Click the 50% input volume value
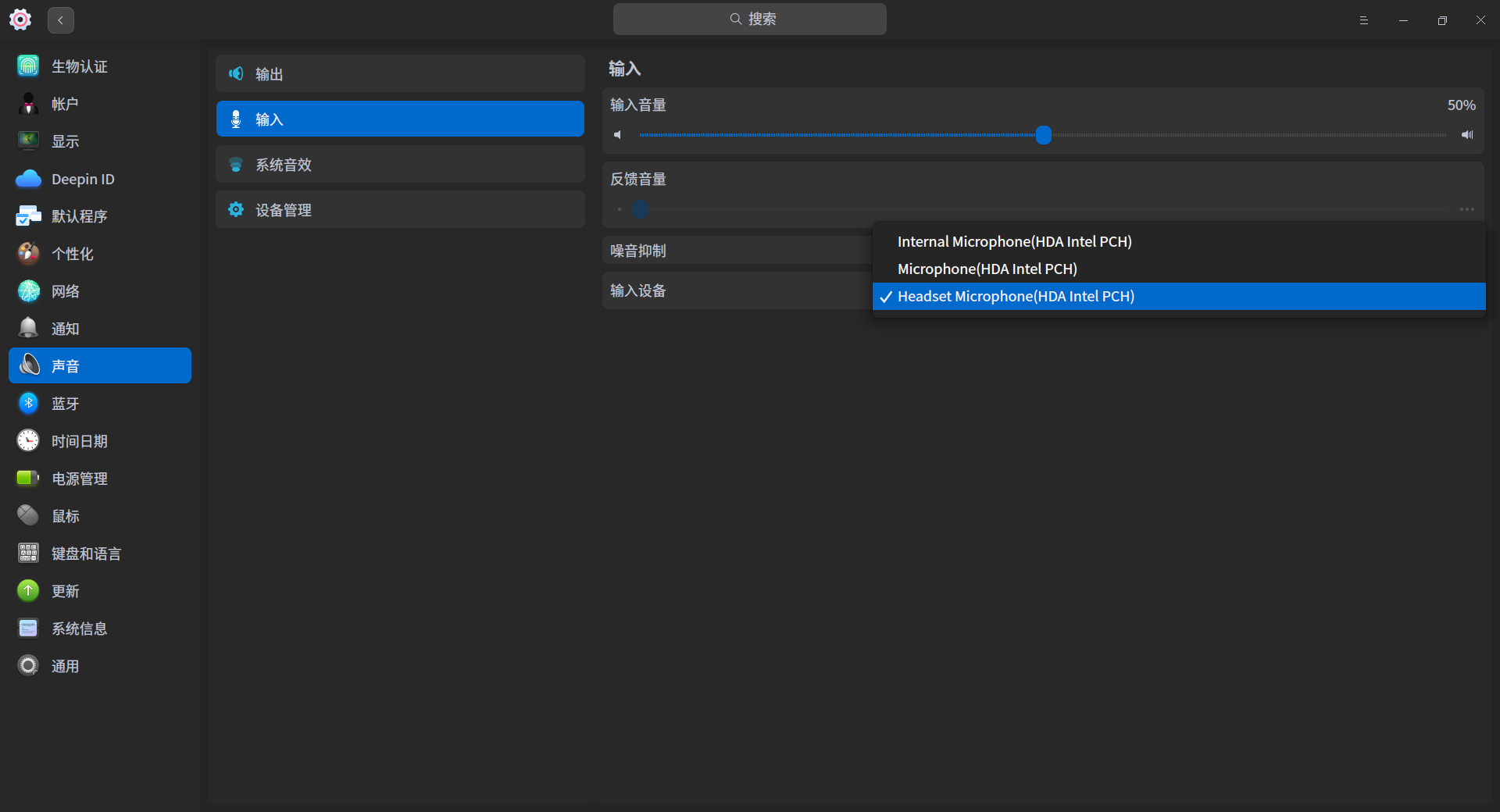1500x812 pixels. coord(1461,105)
